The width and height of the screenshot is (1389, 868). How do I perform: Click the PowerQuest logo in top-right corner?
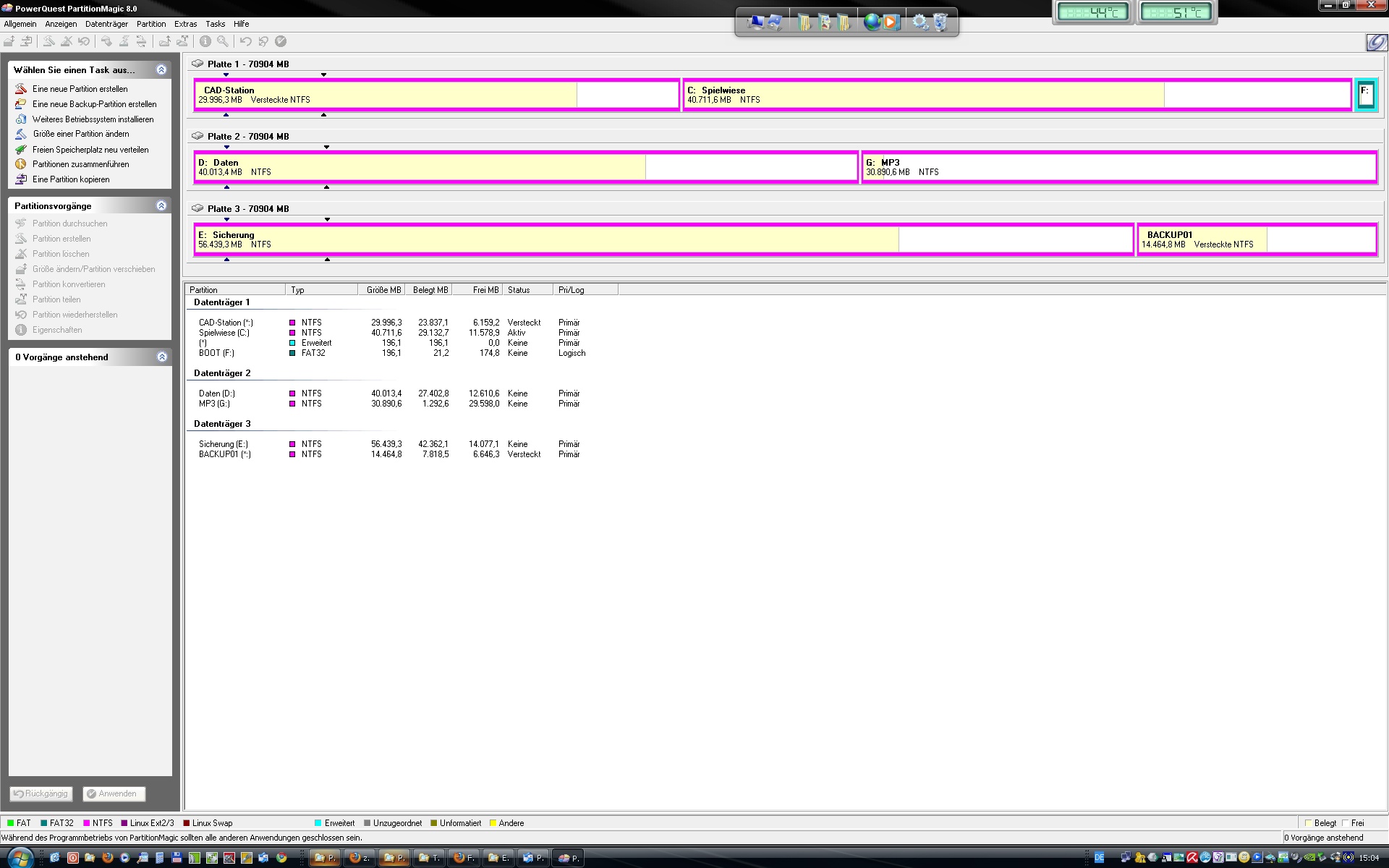(x=1376, y=42)
